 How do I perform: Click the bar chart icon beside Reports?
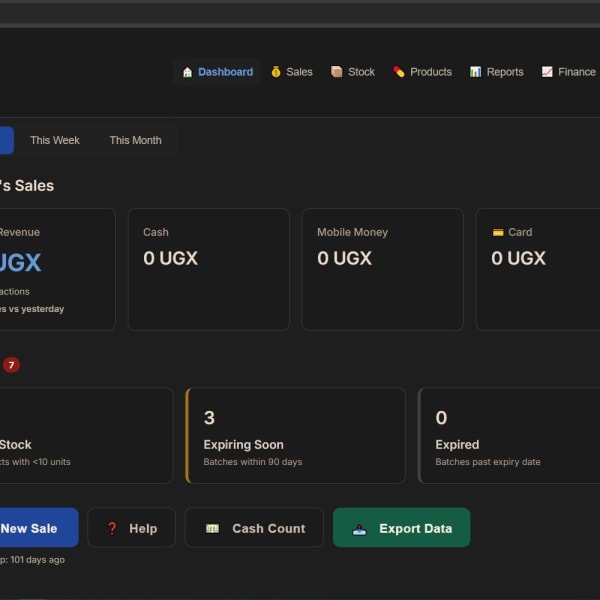(x=475, y=72)
